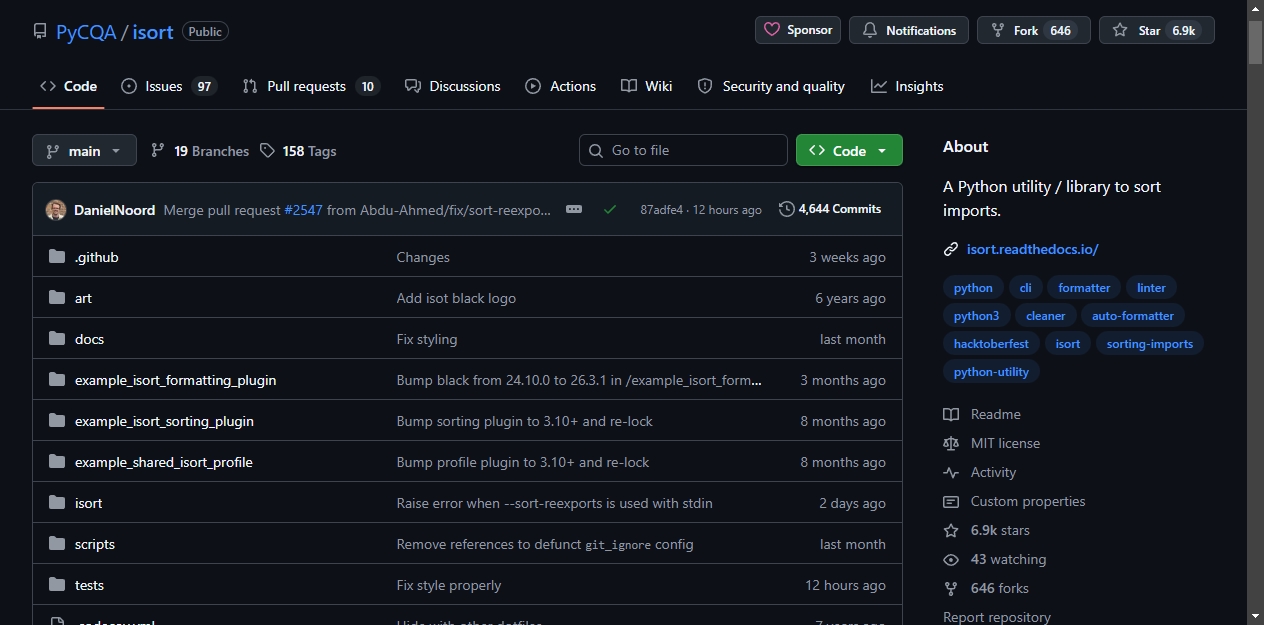The image size is (1264, 625).
Task: Expand commit message via ellipsis icon
Action: (x=574, y=209)
